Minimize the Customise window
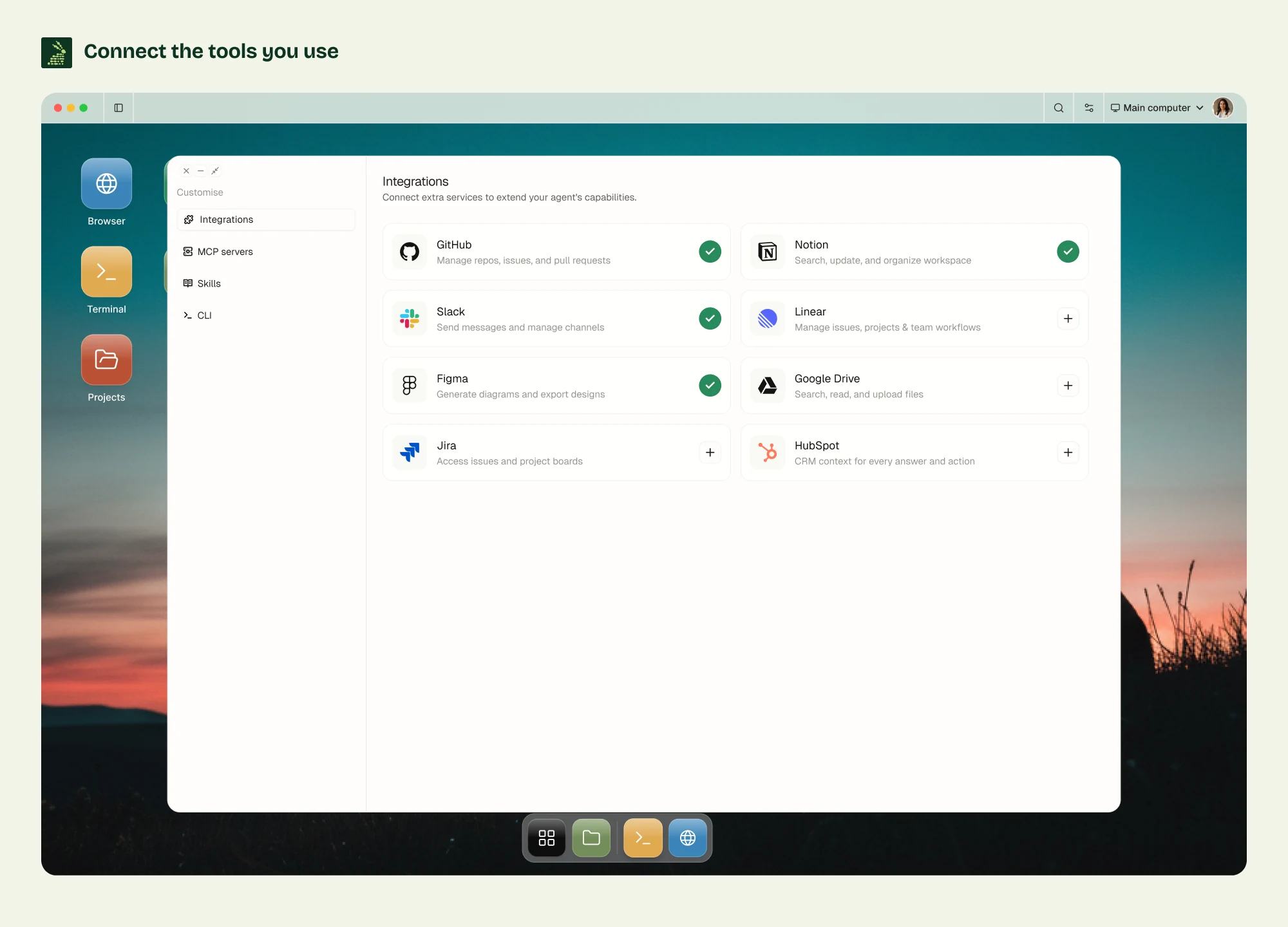1288x927 pixels. pos(201,171)
